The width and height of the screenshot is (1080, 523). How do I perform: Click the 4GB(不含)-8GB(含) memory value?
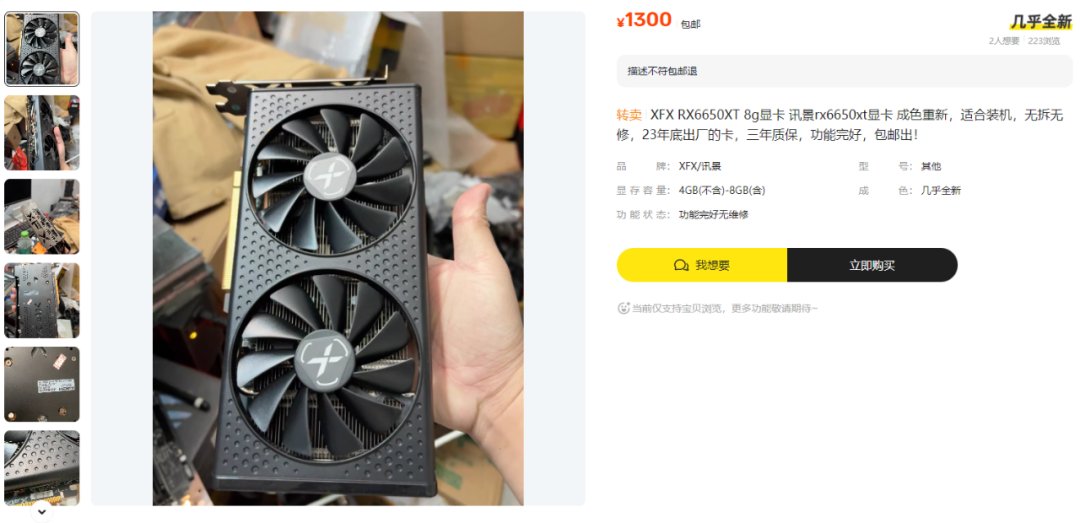point(722,190)
